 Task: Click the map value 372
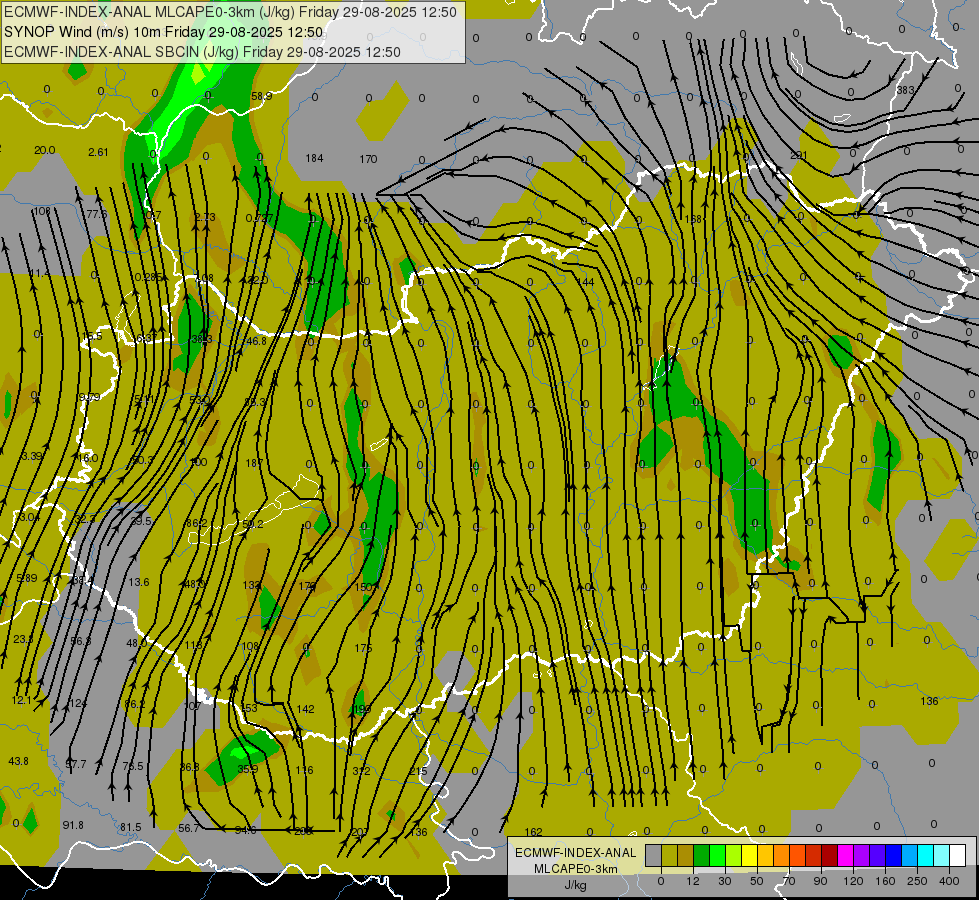click(x=362, y=771)
